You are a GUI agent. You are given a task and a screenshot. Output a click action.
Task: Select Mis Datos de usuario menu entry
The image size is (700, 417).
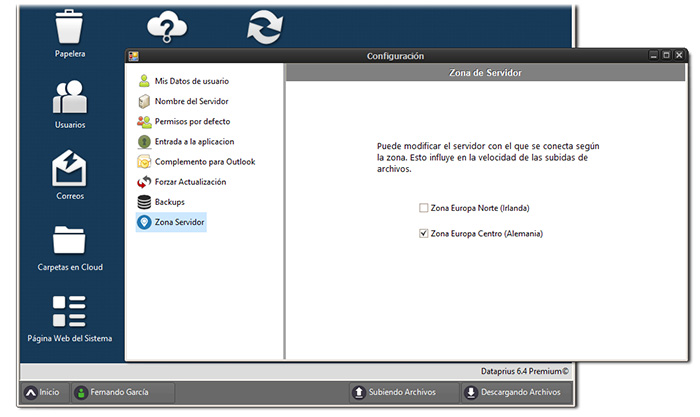pos(183,81)
